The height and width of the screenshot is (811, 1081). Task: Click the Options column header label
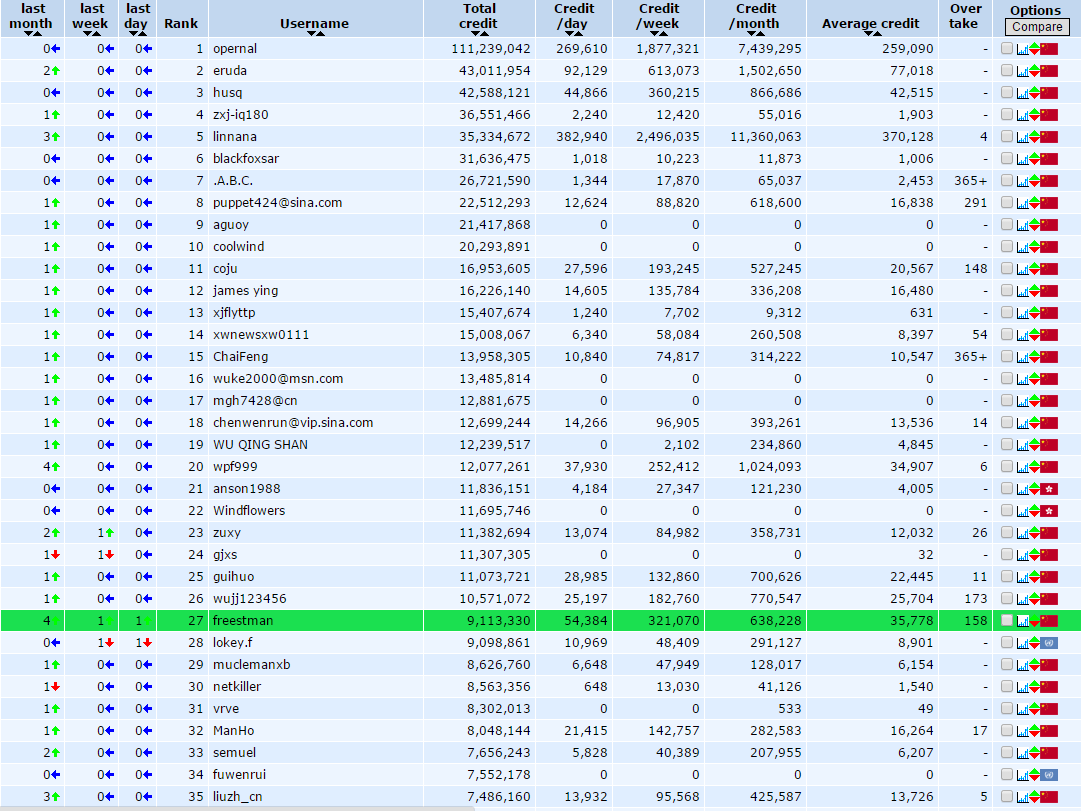[x=1035, y=10]
